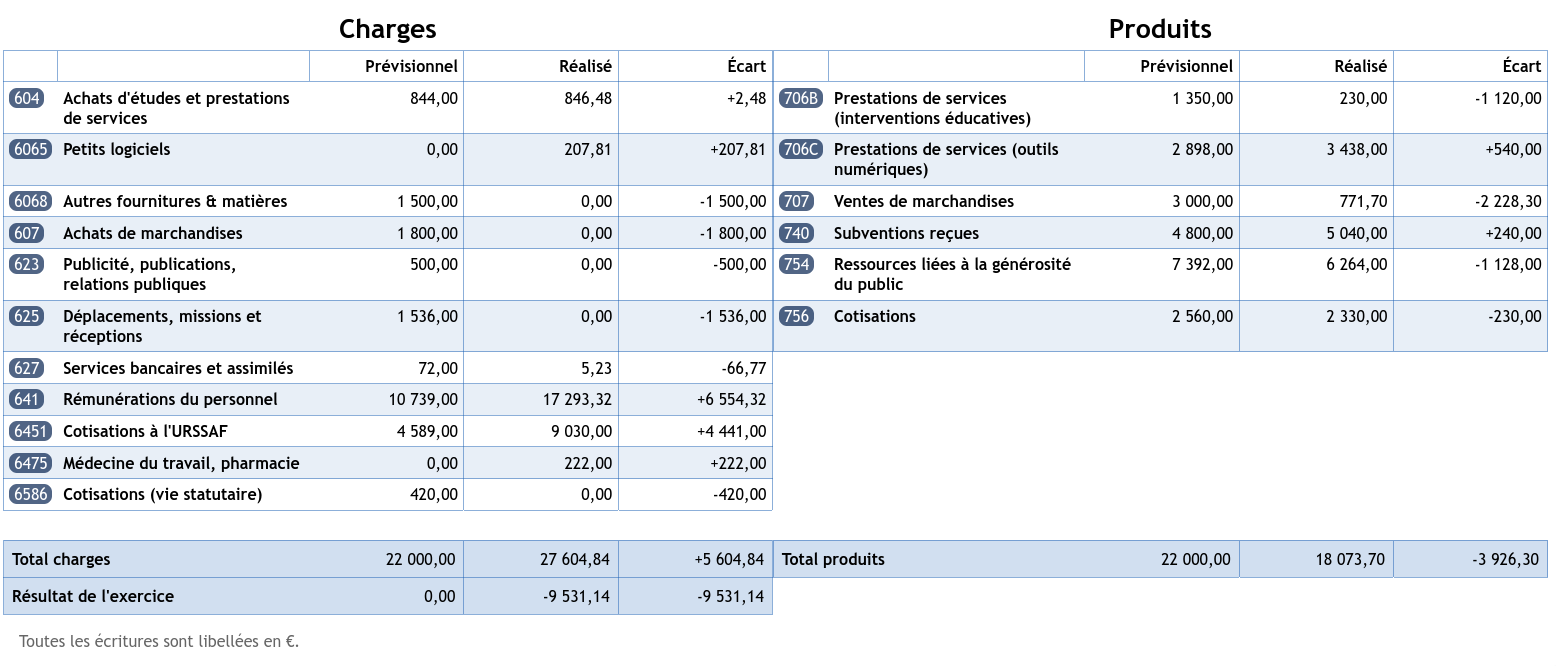Click account code badge 641
1556x666 pixels.
[26, 399]
